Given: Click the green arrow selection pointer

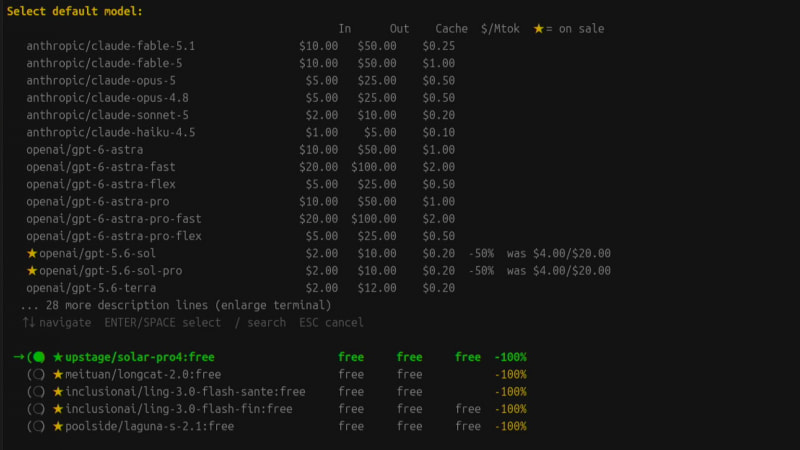Looking at the screenshot, I should point(19,357).
